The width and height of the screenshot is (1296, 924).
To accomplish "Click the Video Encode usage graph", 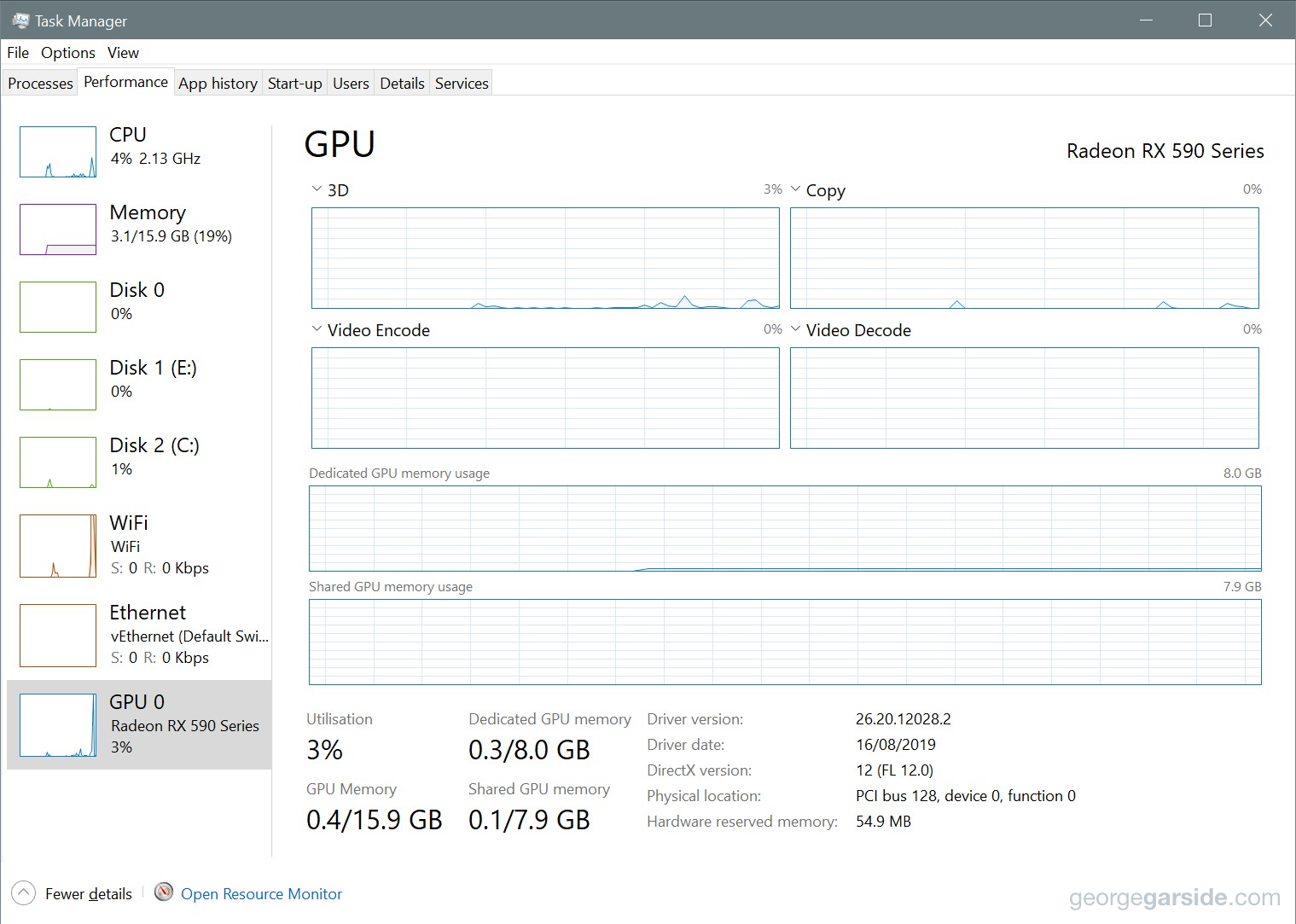I will pos(545,398).
